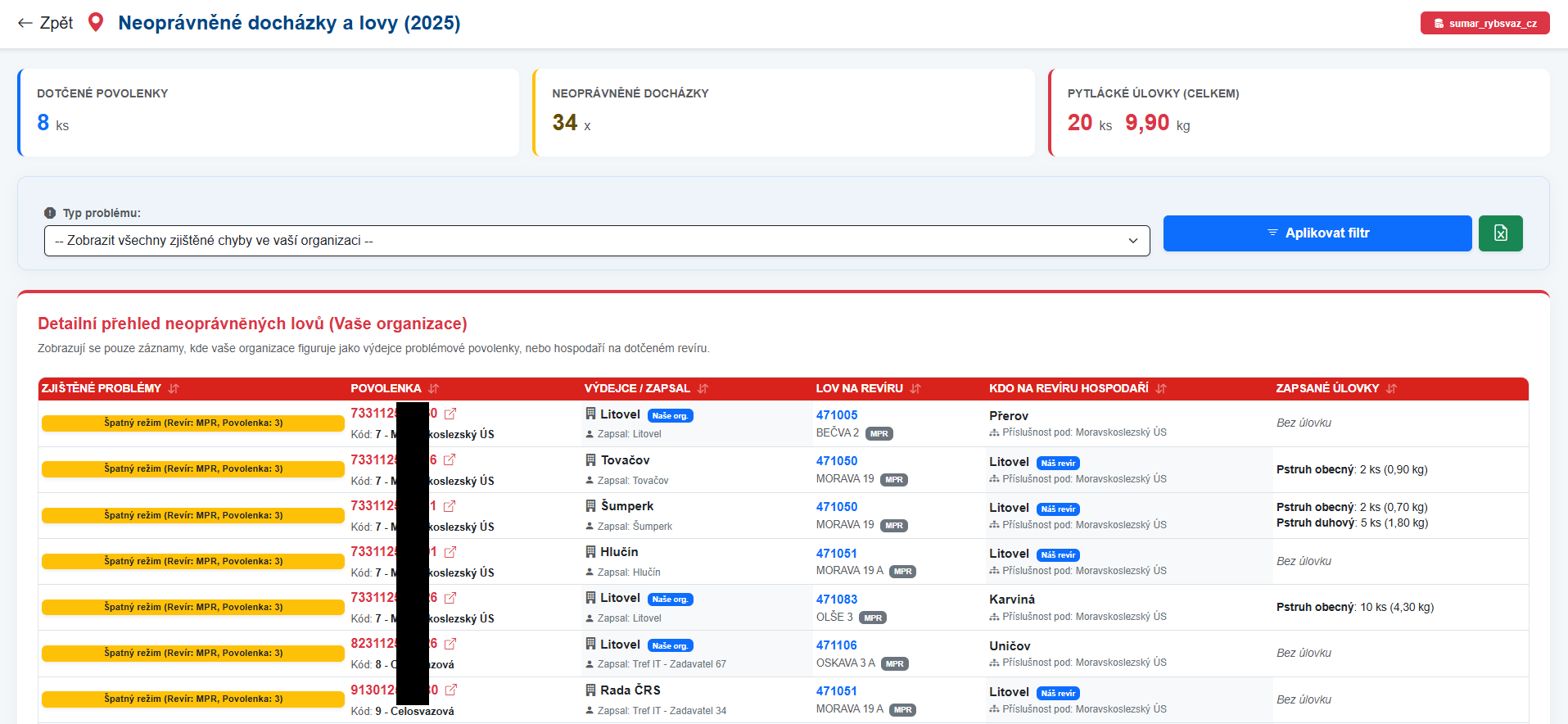Open revír link 471083
The width and height of the screenshot is (1568, 724).
[x=836, y=600]
